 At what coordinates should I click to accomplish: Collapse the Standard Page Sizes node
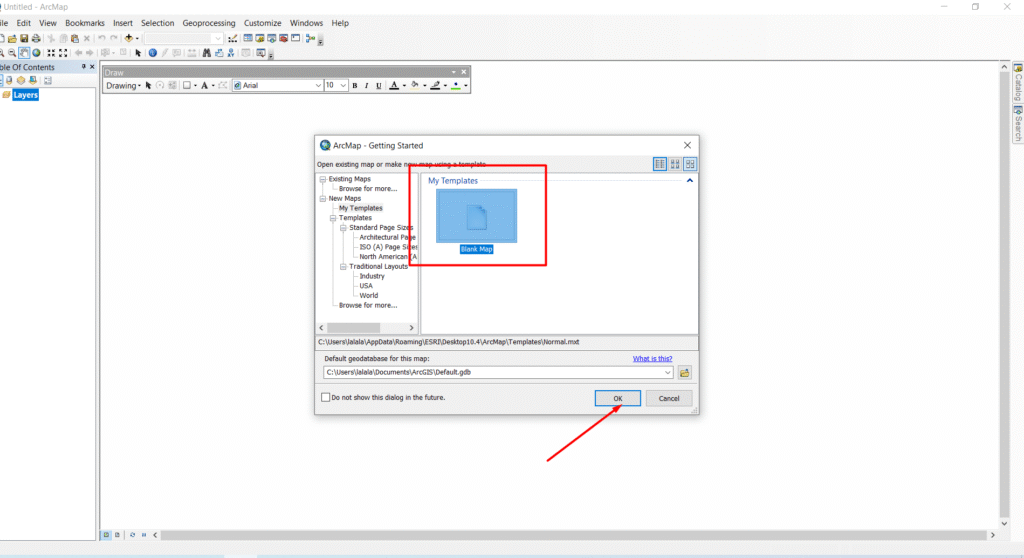click(x=343, y=227)
